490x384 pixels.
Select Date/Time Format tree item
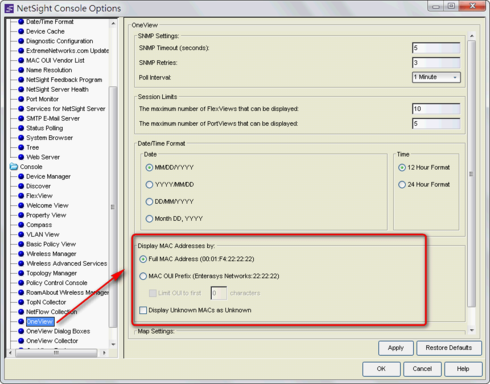[50, 22]
